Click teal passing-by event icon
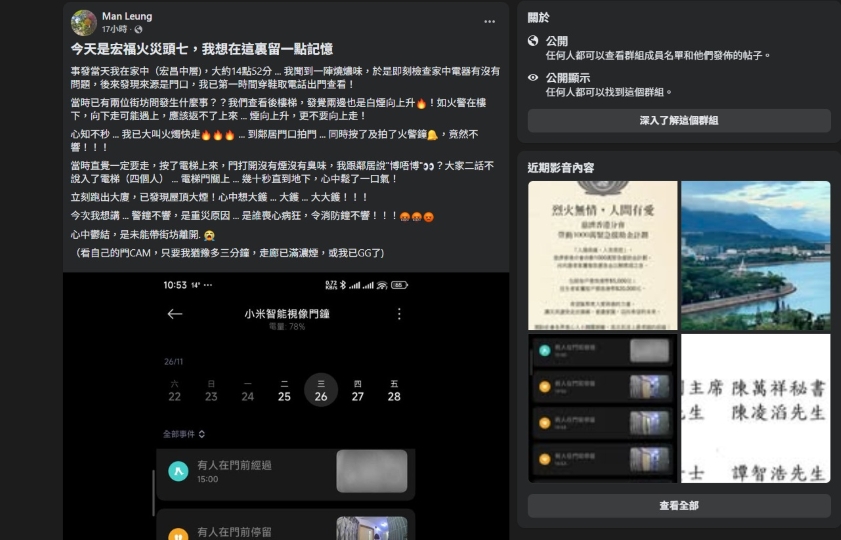 pyautogui.click(x=178, y=471)
